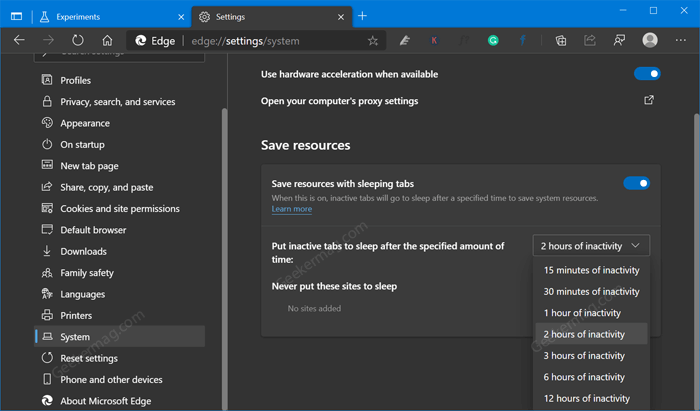Select 12 hours of inactivity
This screenshot has height=411, width=700.
pos(591,399)
